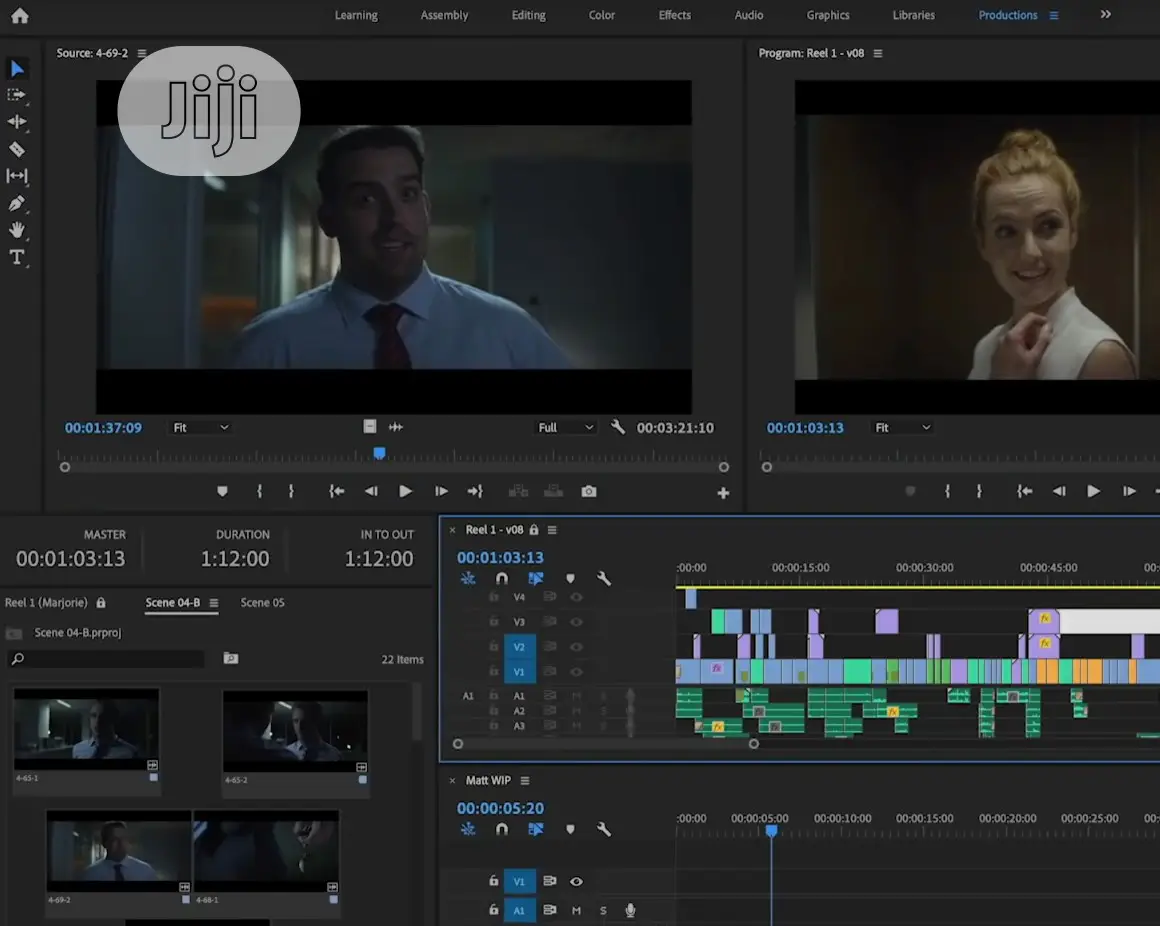Switch to Color workspace

pos(601,15)
